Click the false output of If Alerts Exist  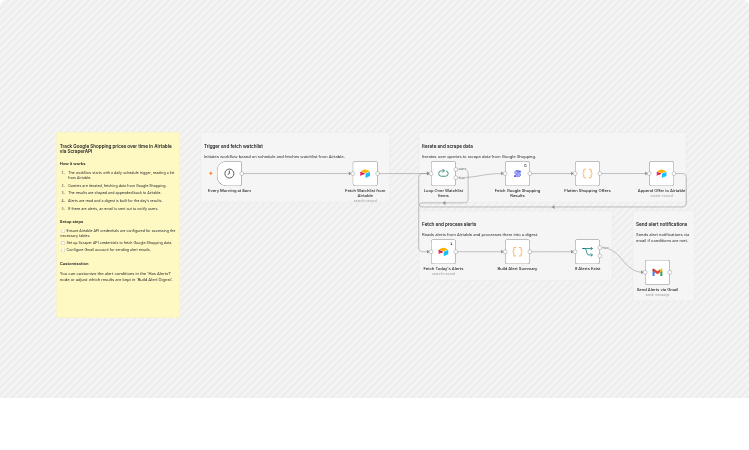click(x=600, y=256)
